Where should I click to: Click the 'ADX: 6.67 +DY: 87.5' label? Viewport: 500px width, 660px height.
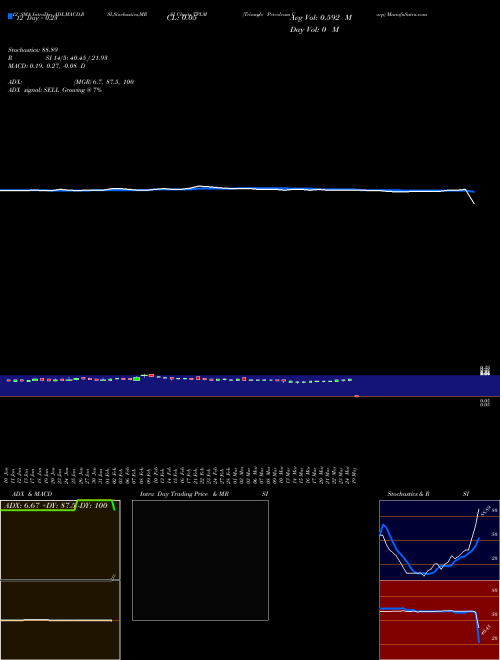pos(39,506)
